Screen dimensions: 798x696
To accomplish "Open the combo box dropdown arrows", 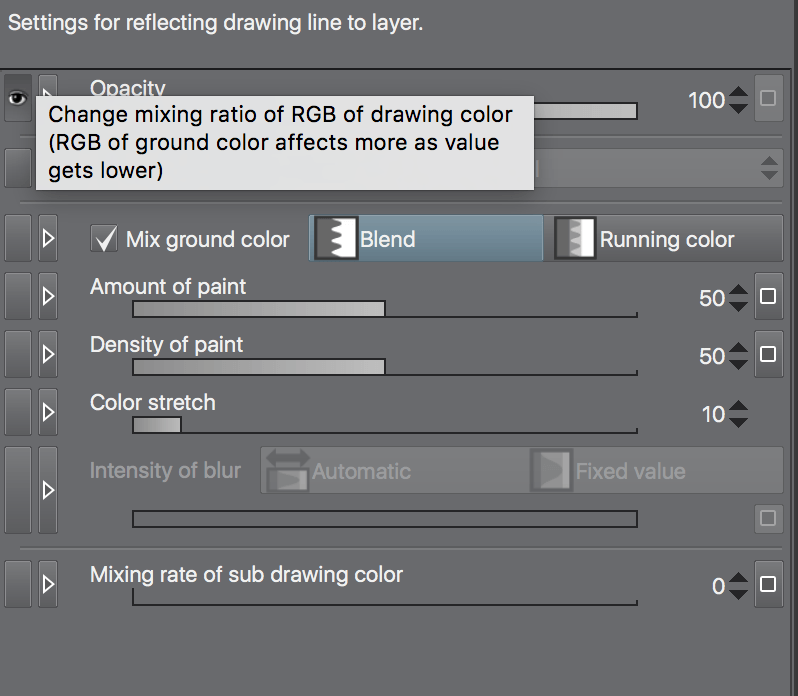I will click(x=769, y=167).
